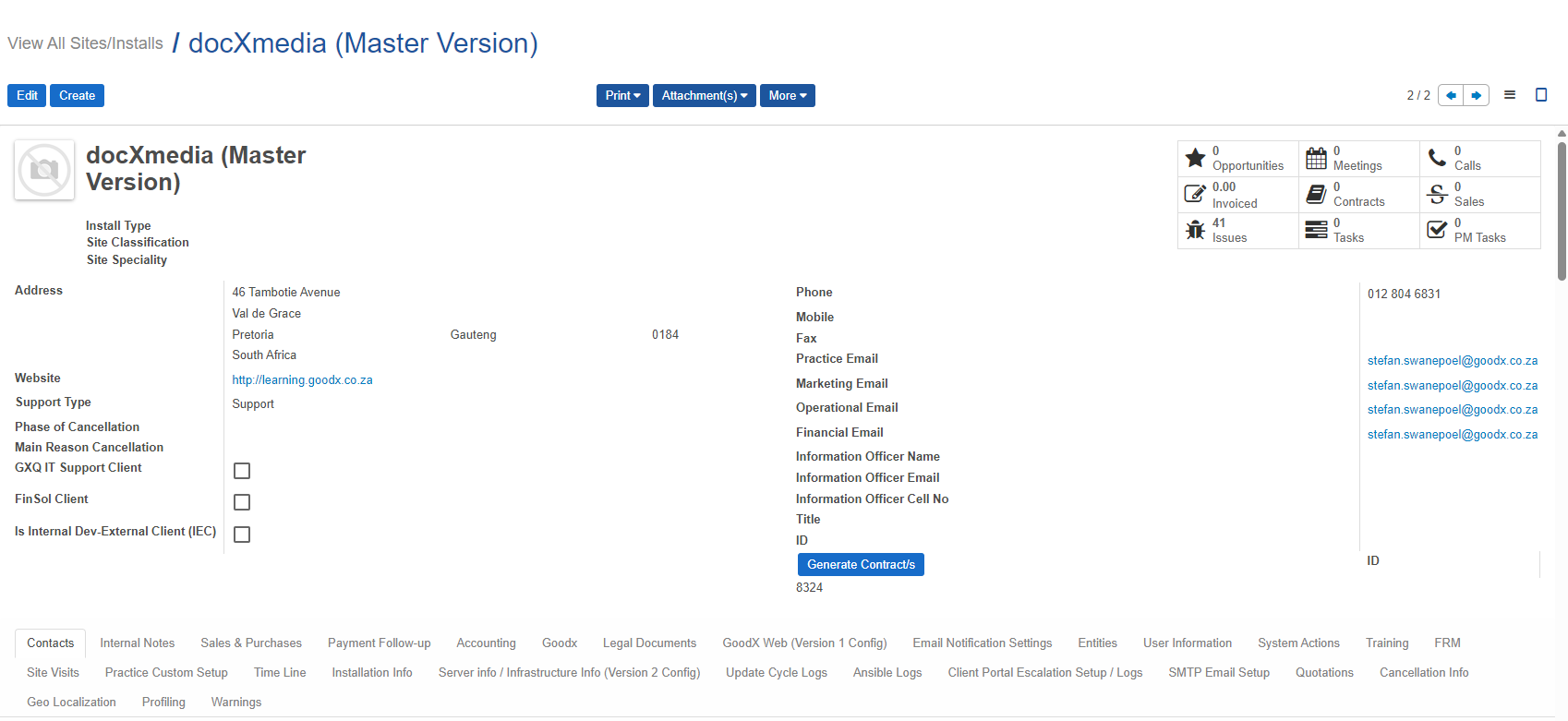The image size is (1568, 721).
Task: Click the Edit button
Action: [27, 96]
